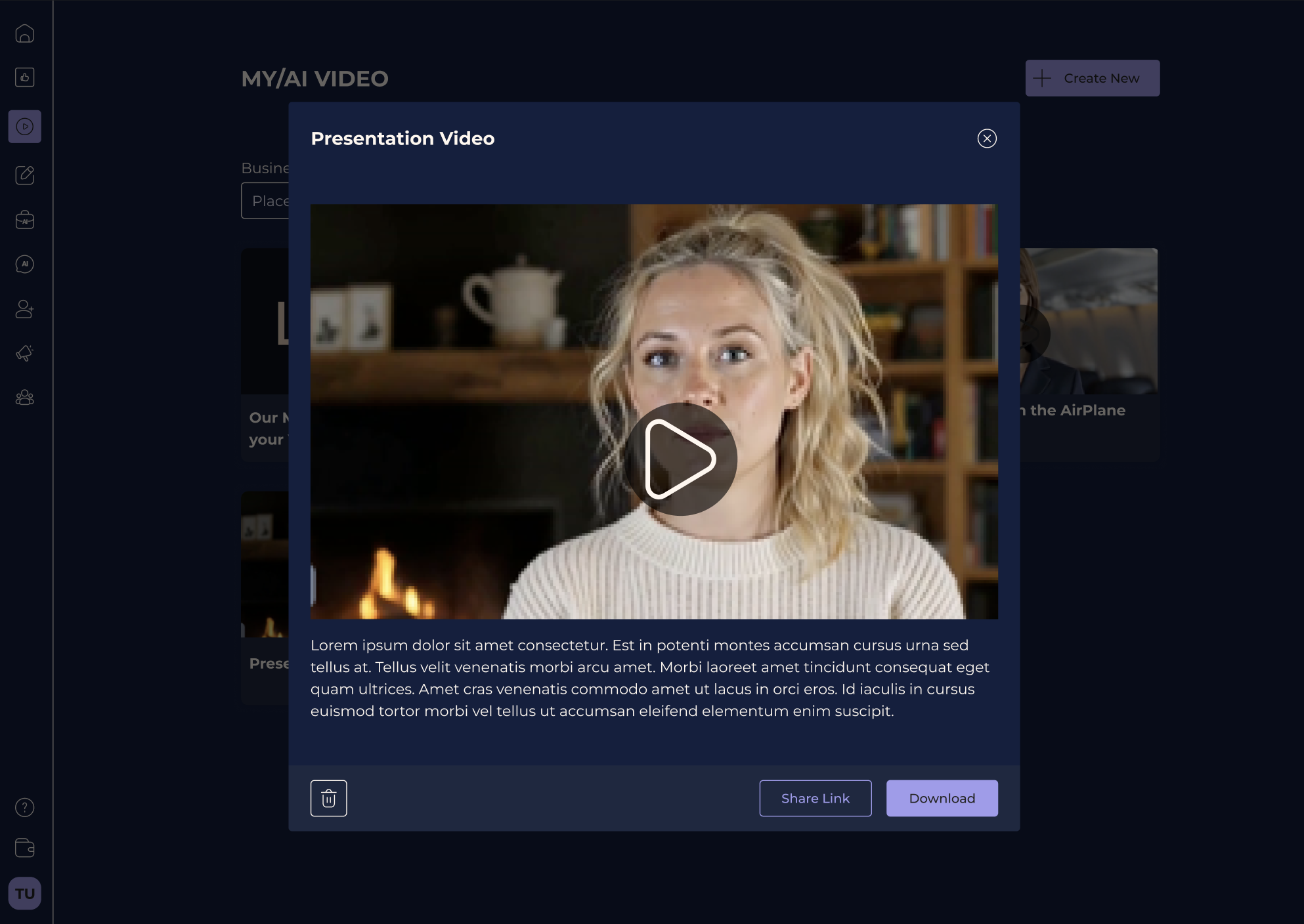Select the AI Video play icon in the sidebar
Image resolution: width=1304 pixels, height=924 pixels.
(25, 127)
